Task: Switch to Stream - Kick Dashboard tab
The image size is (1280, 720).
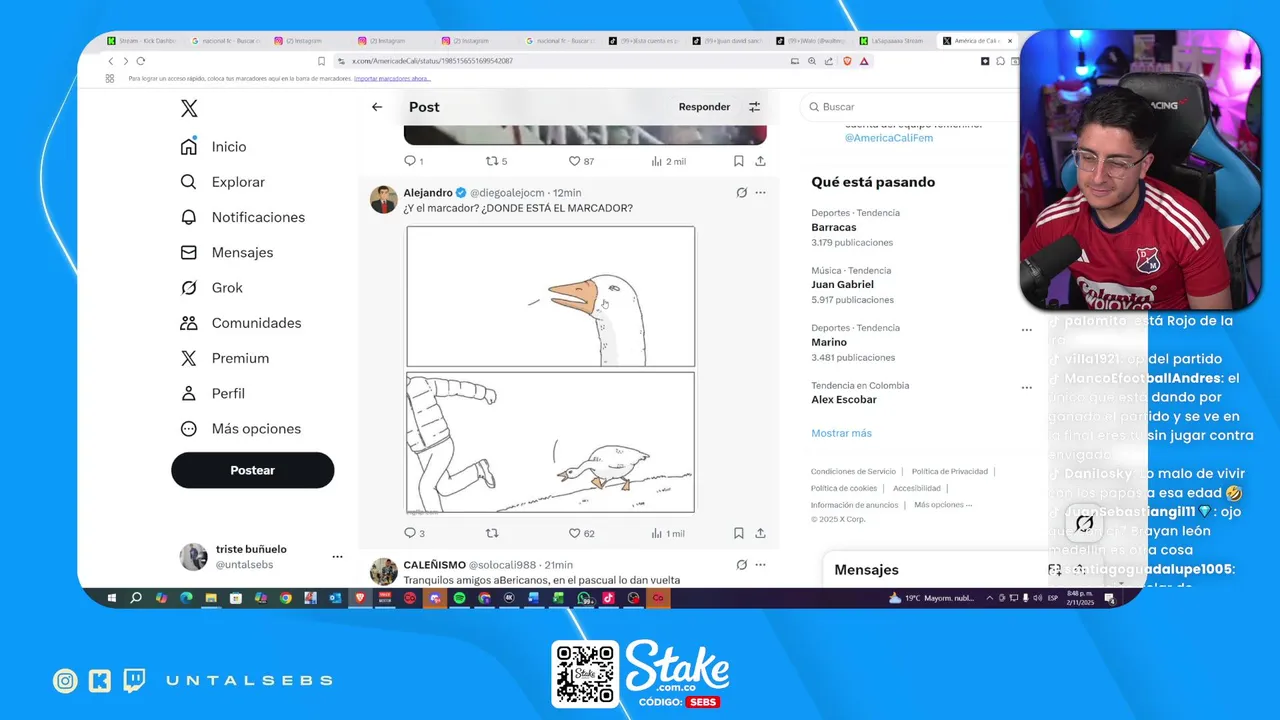Action: (142, 41)
